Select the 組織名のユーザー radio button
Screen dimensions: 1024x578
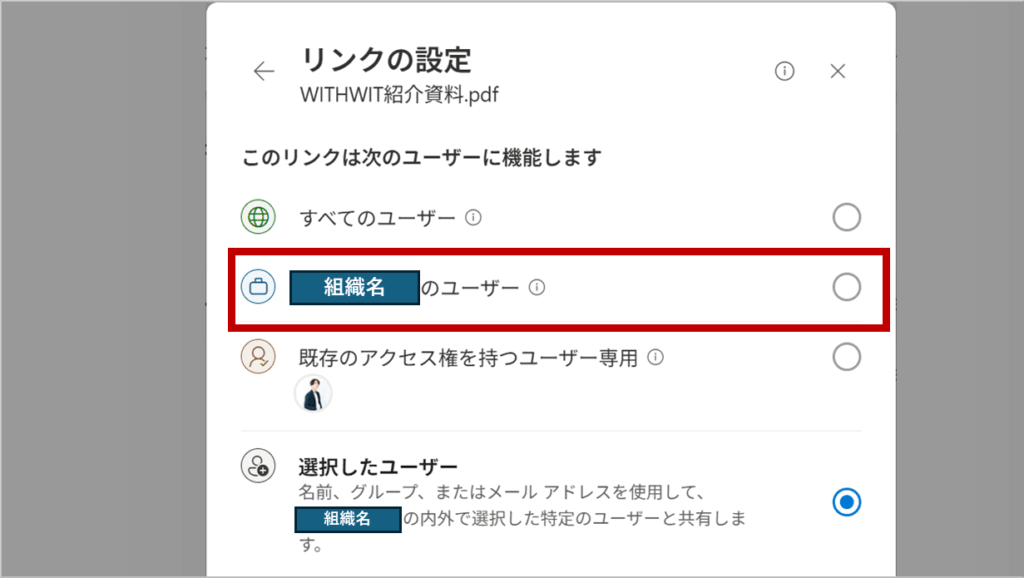(846, 287)
